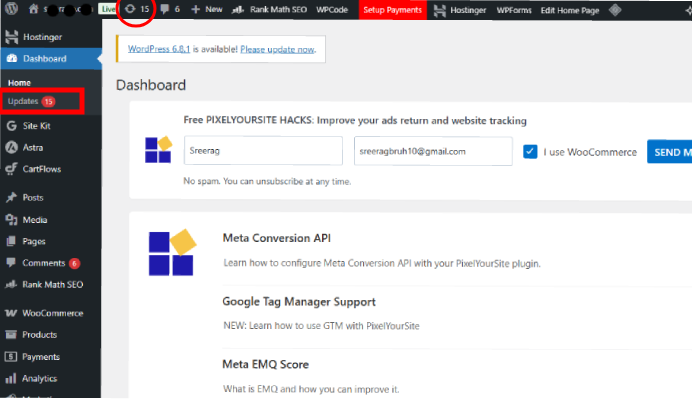Open the Meta Conversion API article

coord(277,238)
